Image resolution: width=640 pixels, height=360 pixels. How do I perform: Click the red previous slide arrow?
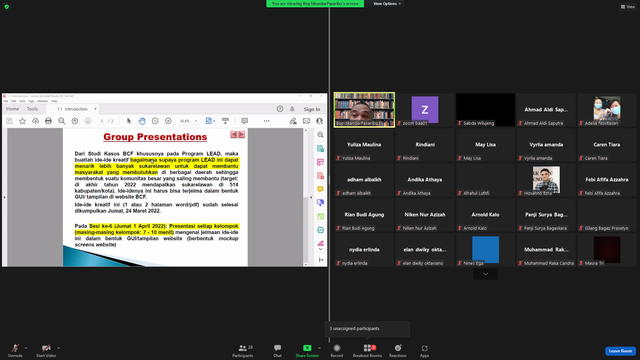(x=233, y=134)
